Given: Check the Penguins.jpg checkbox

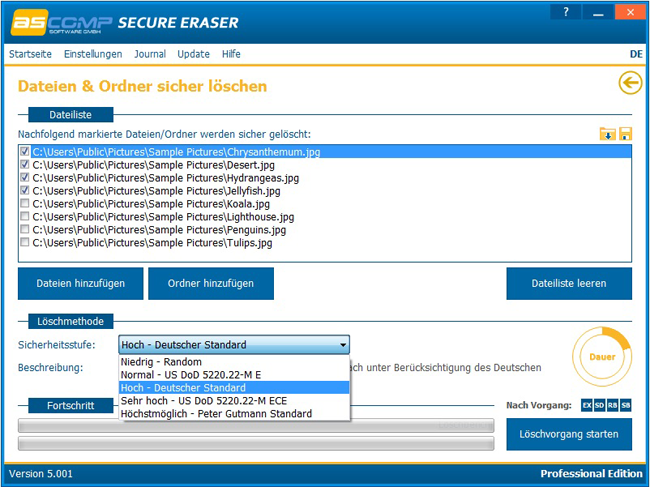Looking at the screenshot, I should (x=25, y=229).
